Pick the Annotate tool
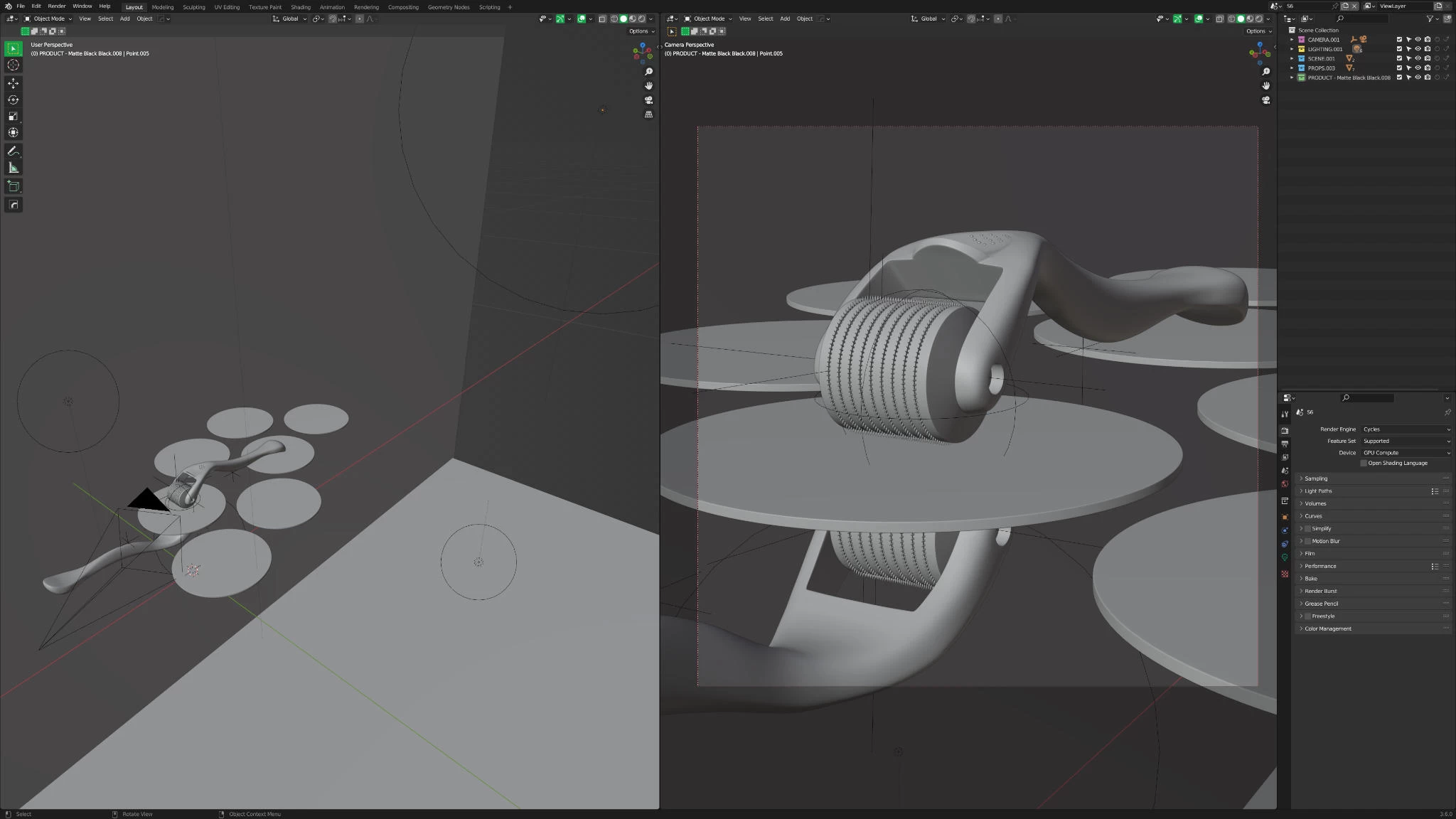The height and width of the screenshot is (819, 1456). (x=13, y=151)
